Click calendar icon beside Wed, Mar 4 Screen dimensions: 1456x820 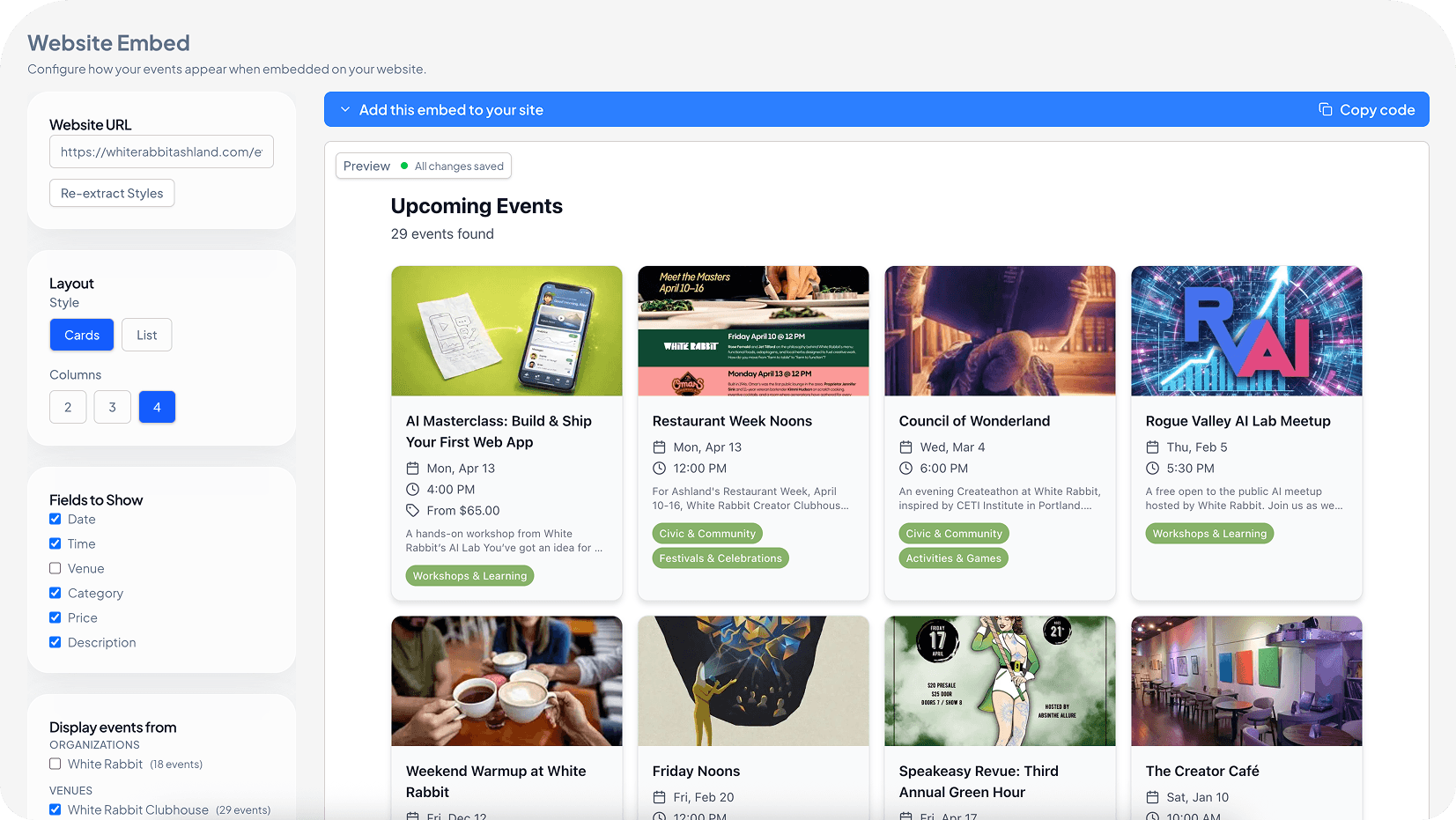pos(905,447)
